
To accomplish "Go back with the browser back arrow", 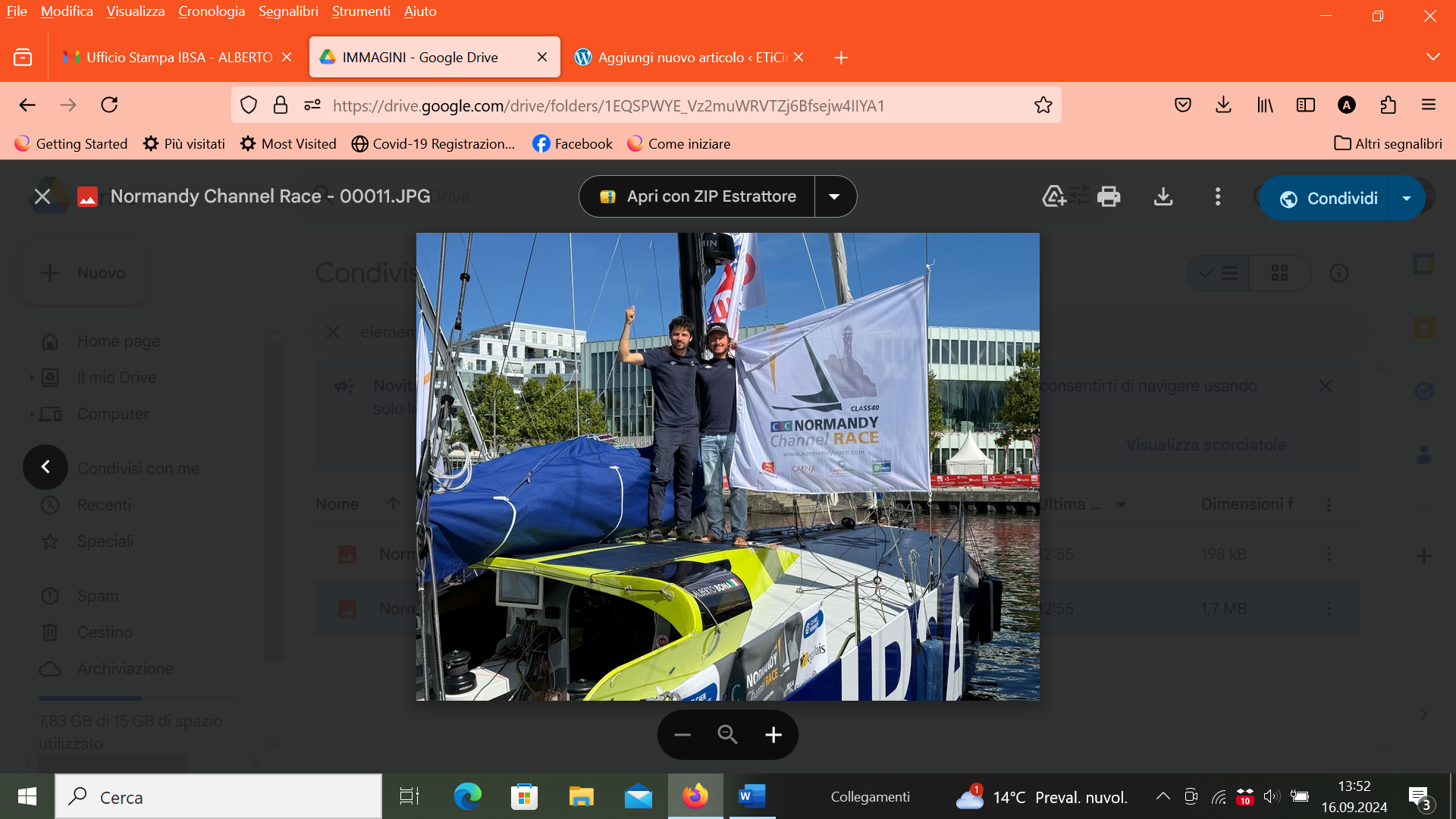I will click(27, 105).
